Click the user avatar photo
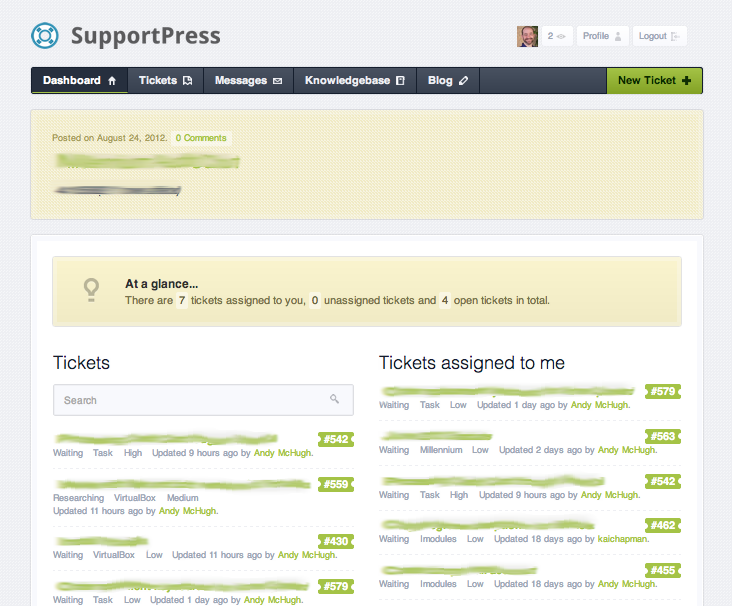Image resolution: width=732 pixels, height=606 pixels. pos(527,36)
